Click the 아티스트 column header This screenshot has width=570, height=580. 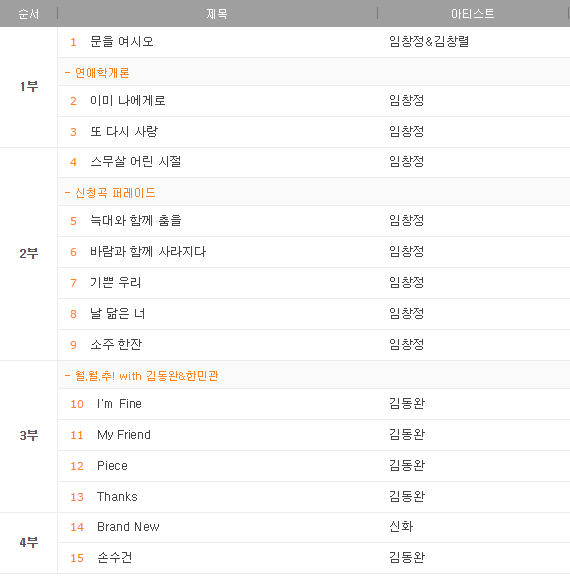[x=472, y=14]
